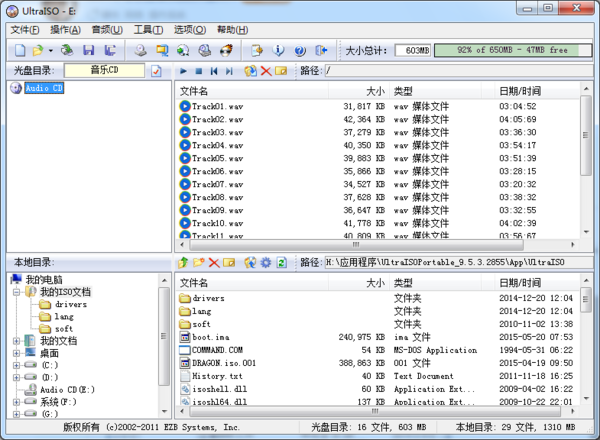Click the red X delete icon in local toolbar
The height and width of the screenshot is (440, 600).
[x=214, y=262]
